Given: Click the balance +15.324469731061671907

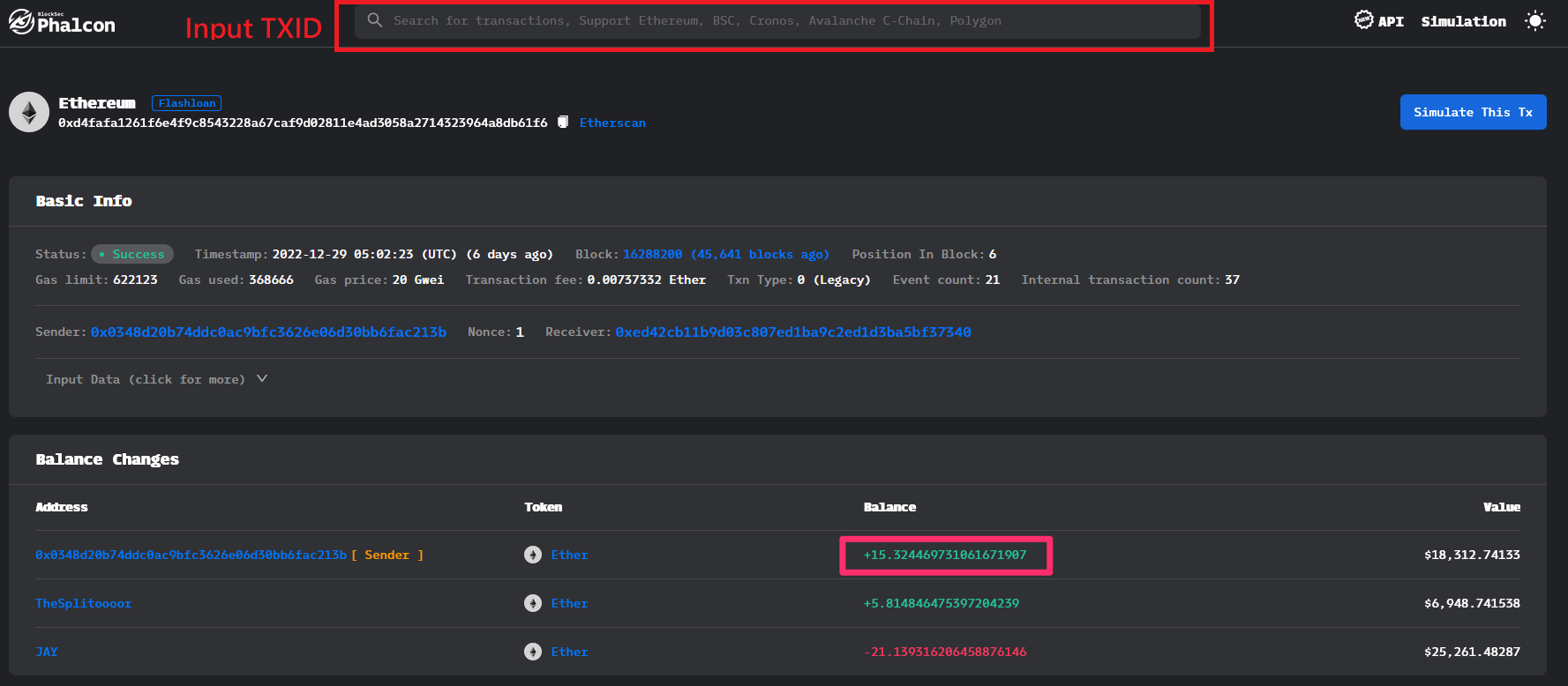Looking at the screenshot, I should (945, 555).
